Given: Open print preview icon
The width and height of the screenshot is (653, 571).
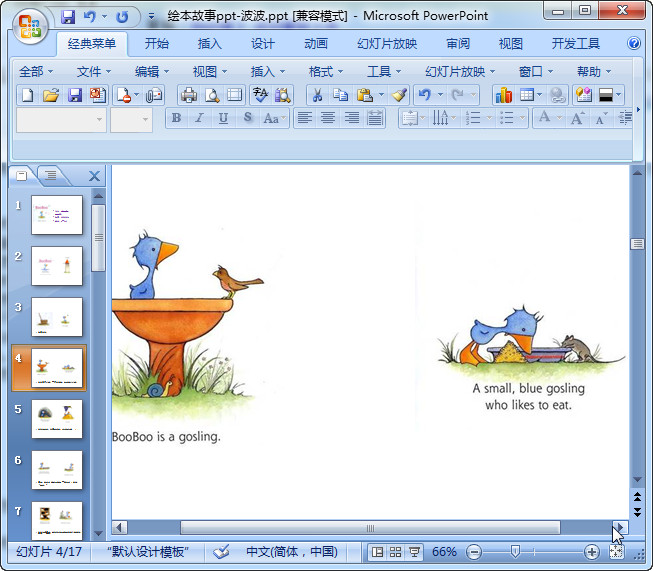Looking at the screenshot, I should [212, 95].
